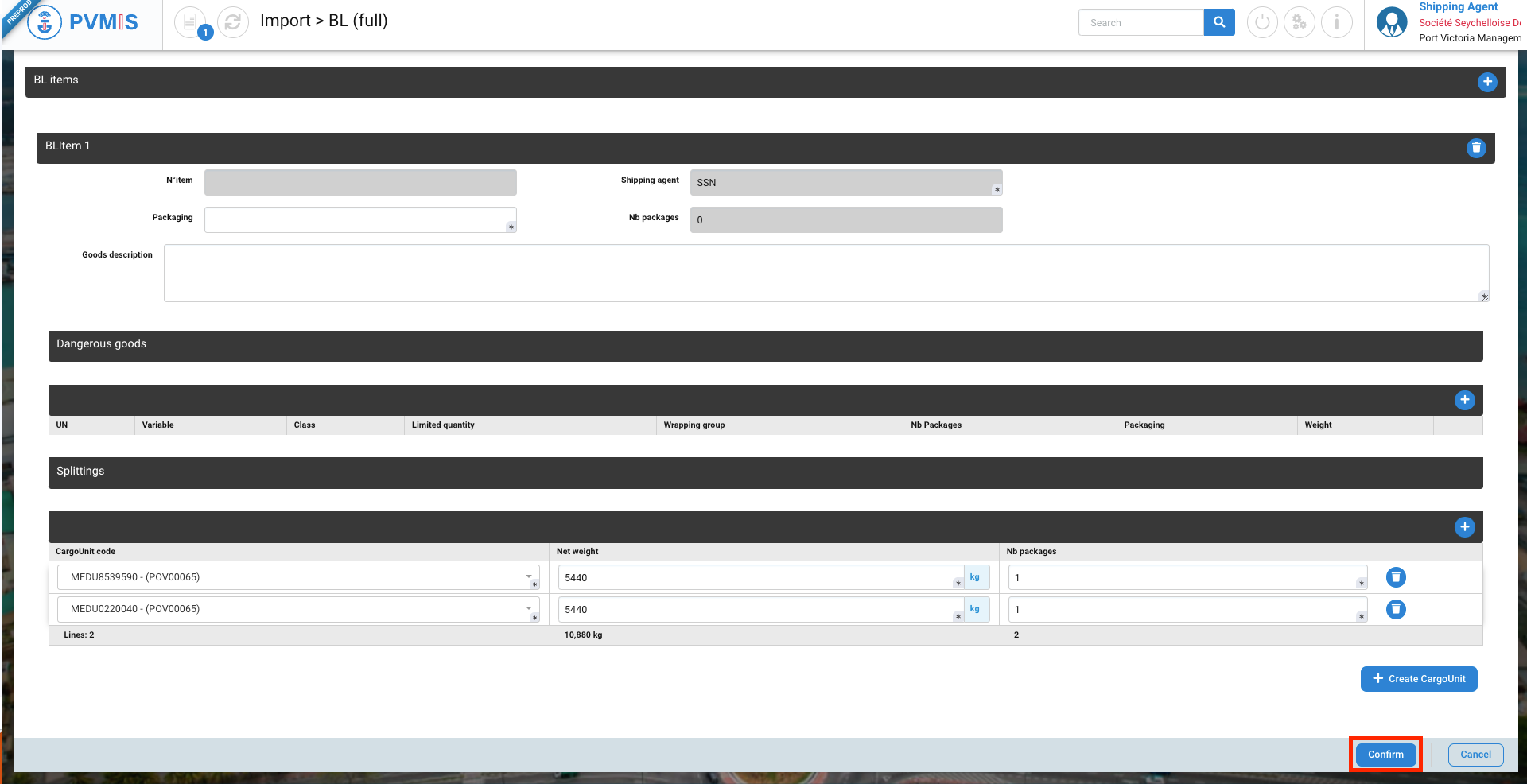Click the Confirm button
Screen dimensions: 1527x784
click(x=1385, y=755)
